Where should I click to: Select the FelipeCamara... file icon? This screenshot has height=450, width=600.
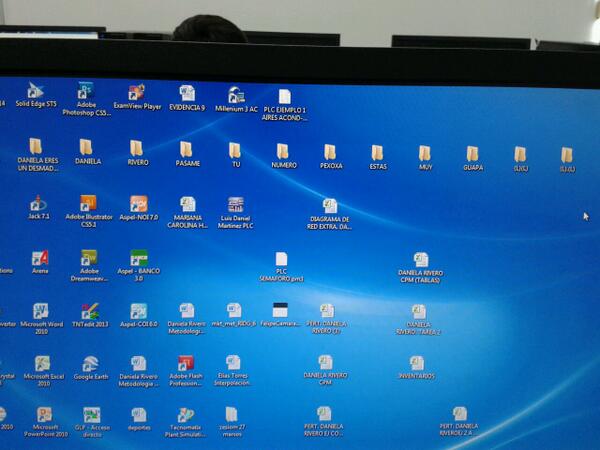(x=280, y=315)
